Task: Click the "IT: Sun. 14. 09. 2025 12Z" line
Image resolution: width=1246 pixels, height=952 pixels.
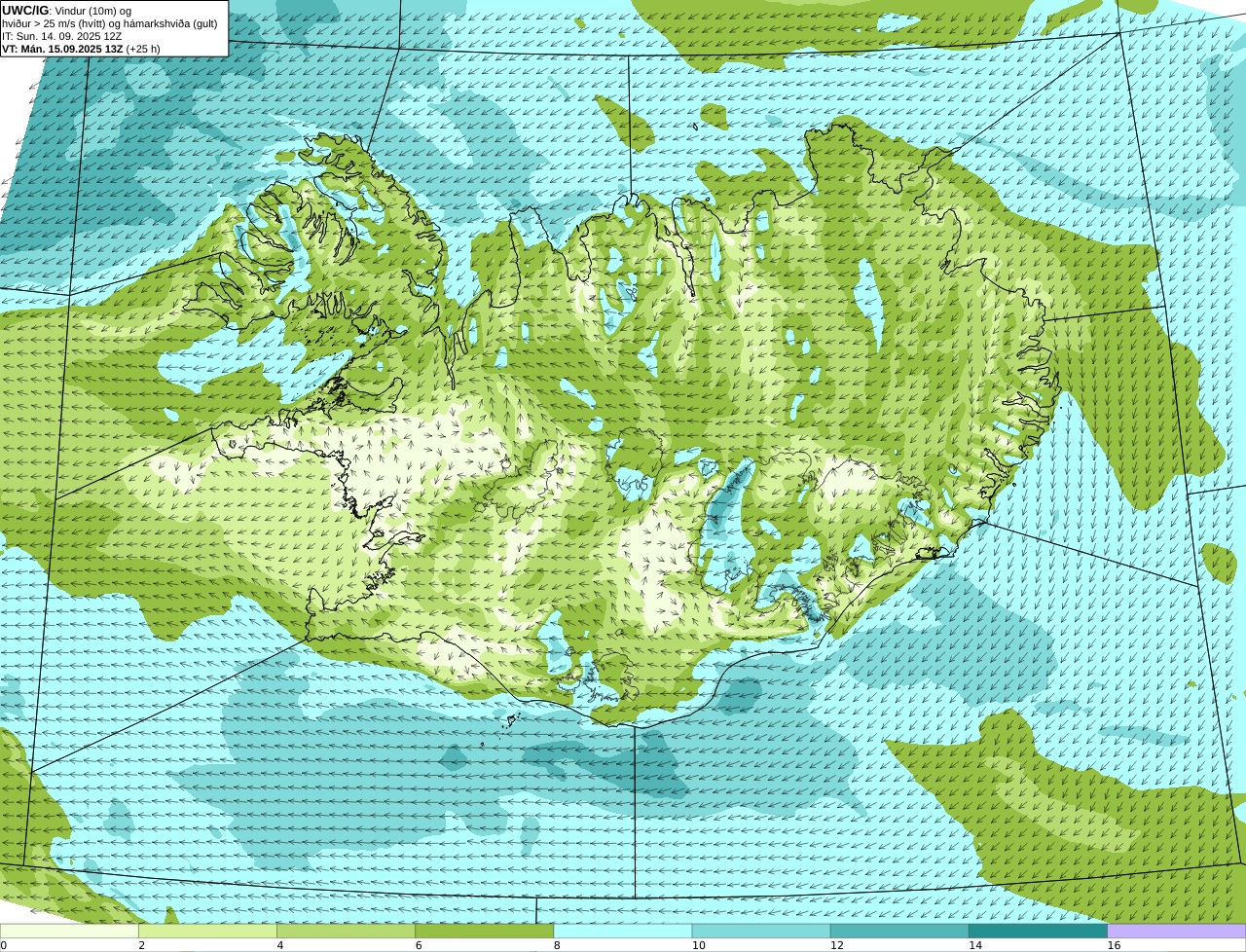Action: tap(62, 36)
